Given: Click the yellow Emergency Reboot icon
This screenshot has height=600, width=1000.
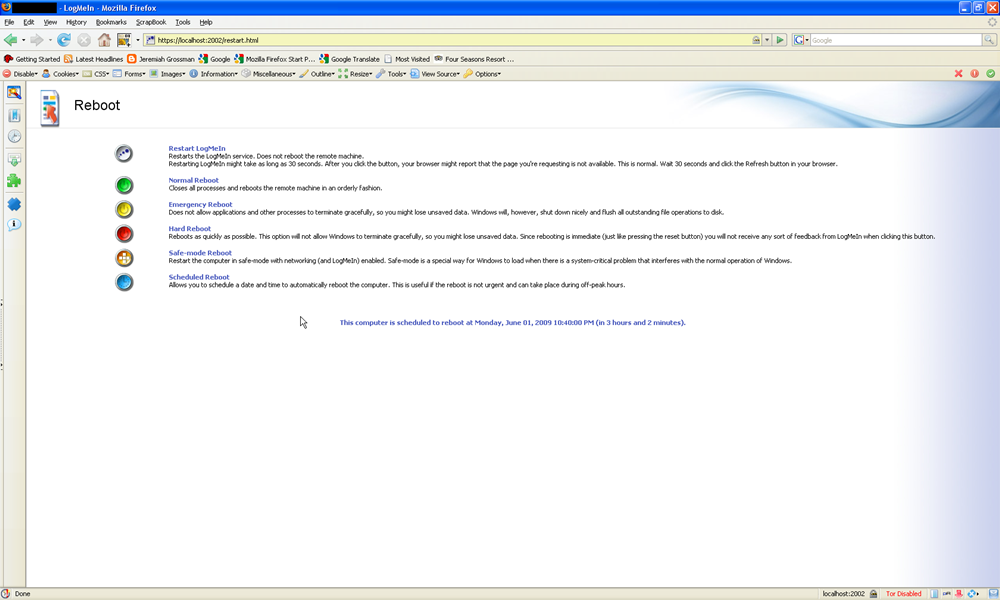Looking at the screenshot, I should pos(124,209).
